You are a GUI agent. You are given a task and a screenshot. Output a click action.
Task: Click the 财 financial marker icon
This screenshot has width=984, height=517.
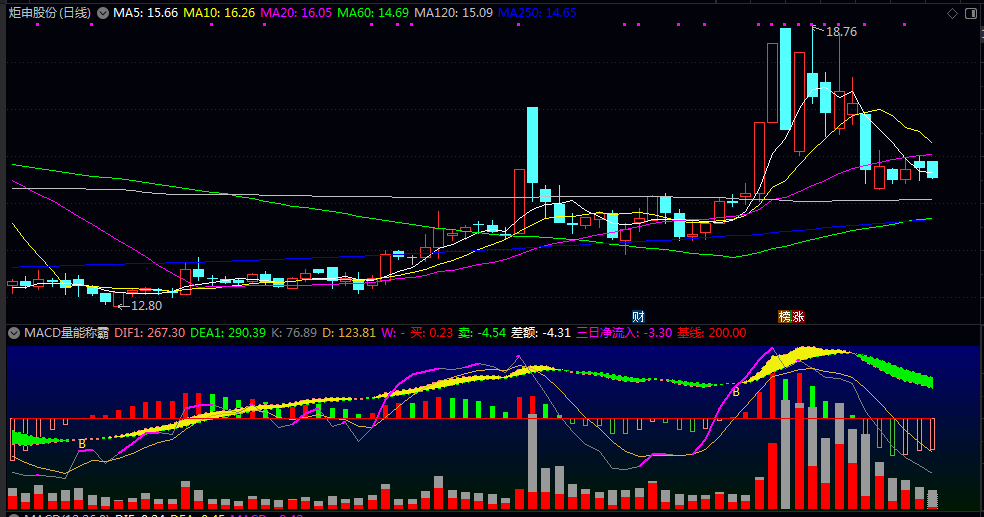638,316
